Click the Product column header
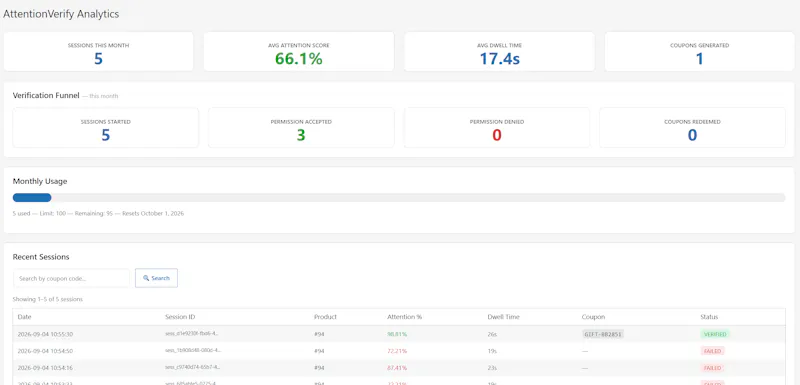The height and width of the screenshot is (385, 800). 326,317
